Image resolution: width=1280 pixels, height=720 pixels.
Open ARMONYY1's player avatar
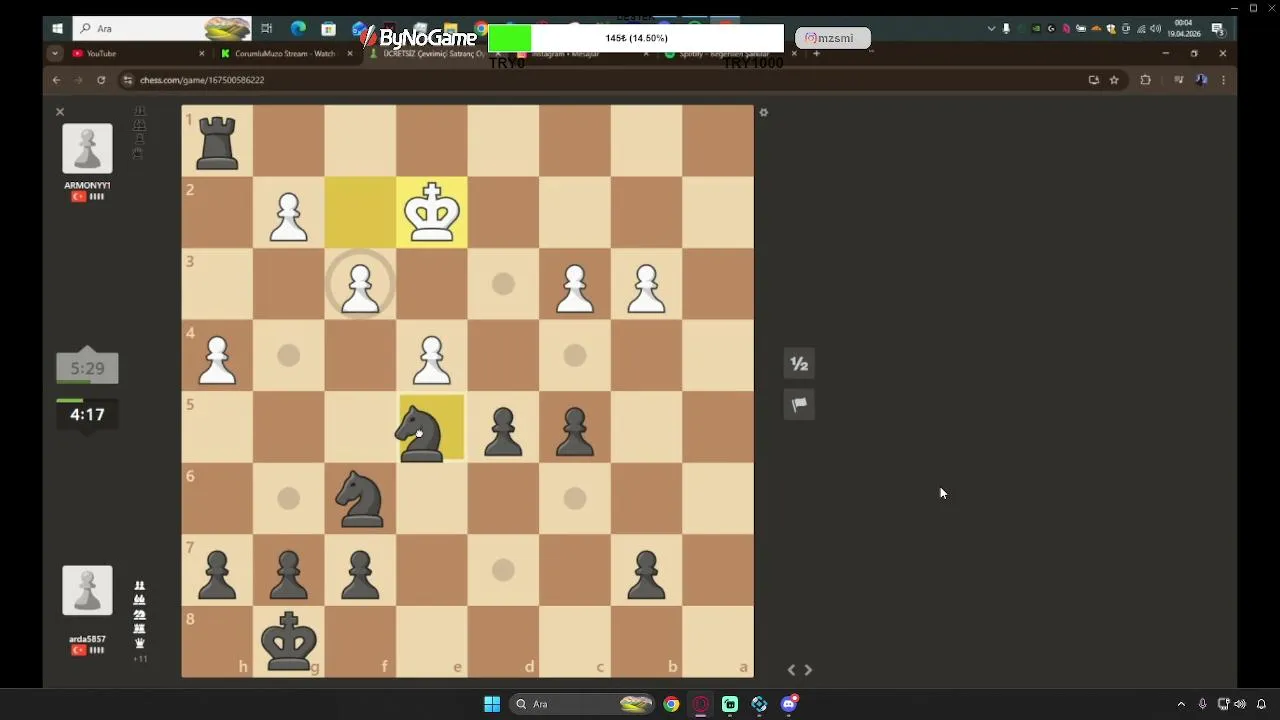point(87,148)
